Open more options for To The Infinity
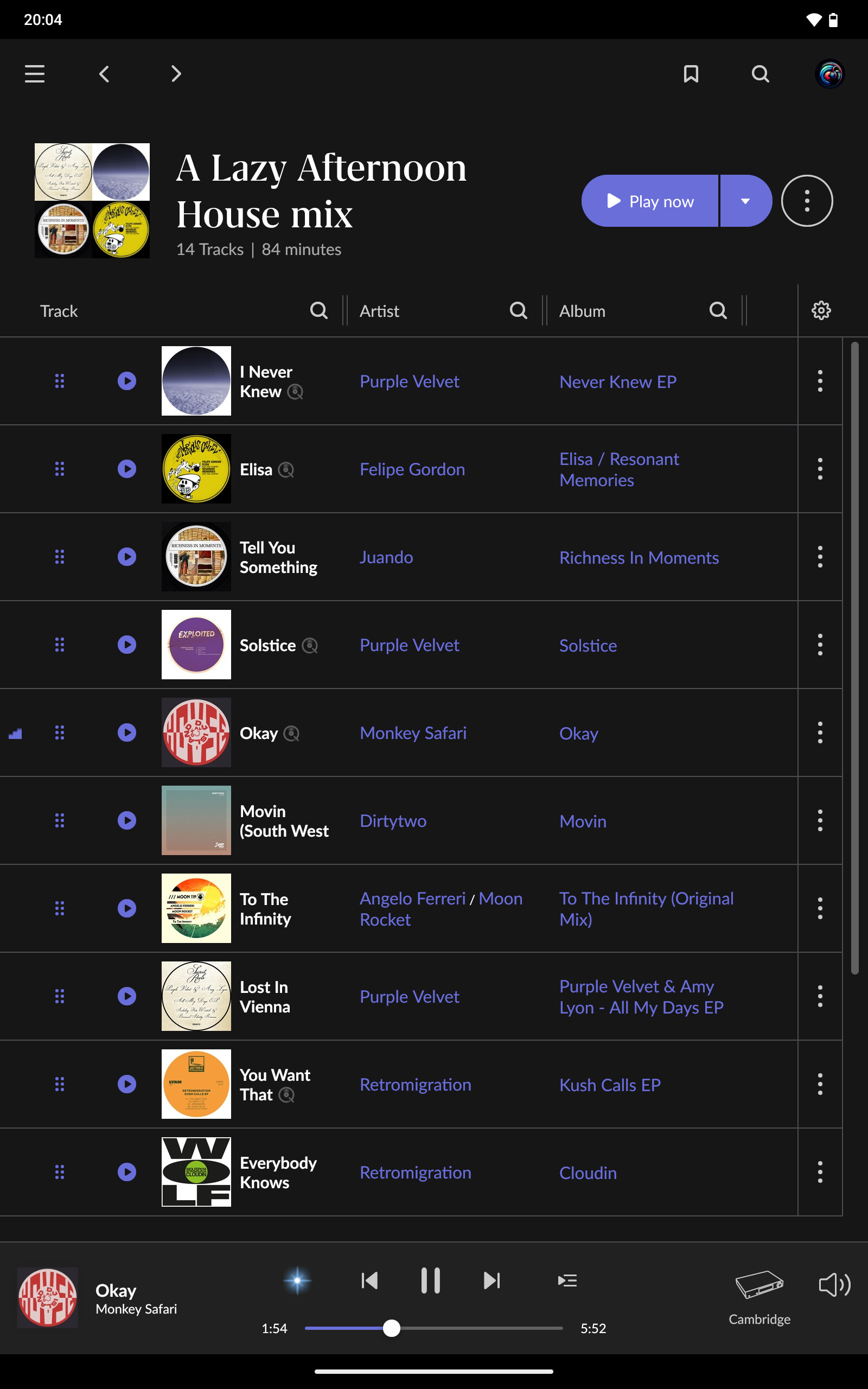 820,908
